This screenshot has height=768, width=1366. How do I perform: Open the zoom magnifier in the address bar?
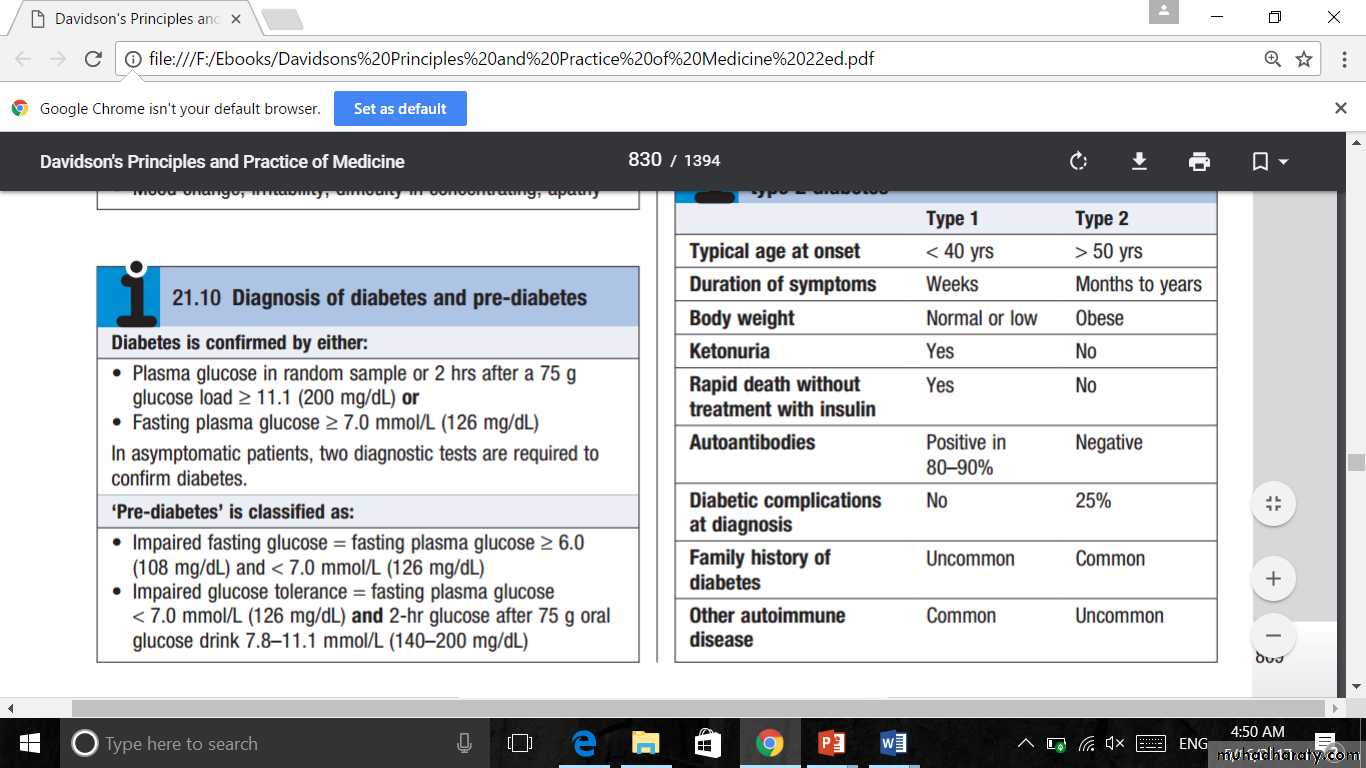point(1272,59)
